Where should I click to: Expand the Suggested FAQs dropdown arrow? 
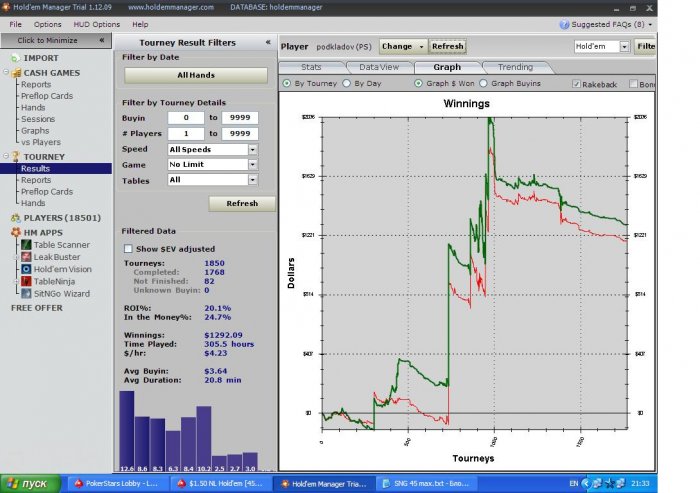coord(650,25)
